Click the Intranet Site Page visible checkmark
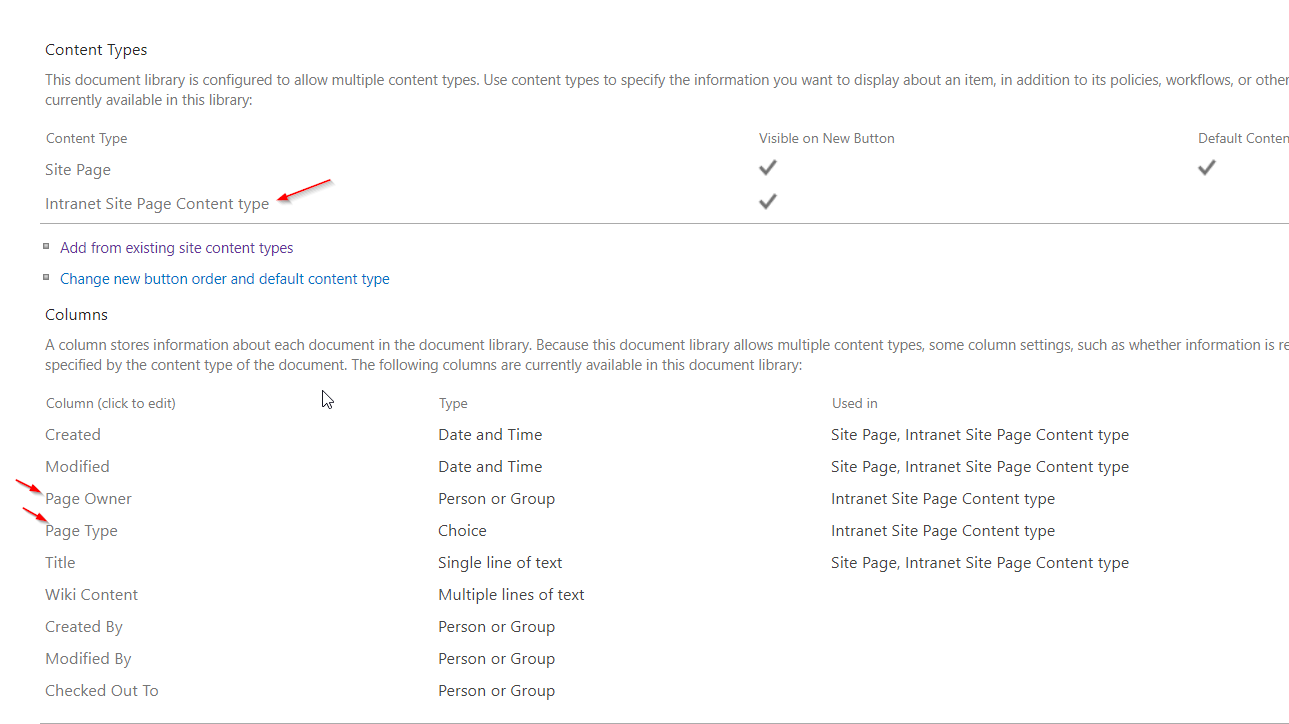This screenshot has height=724, width=1289. pos(767,202)
